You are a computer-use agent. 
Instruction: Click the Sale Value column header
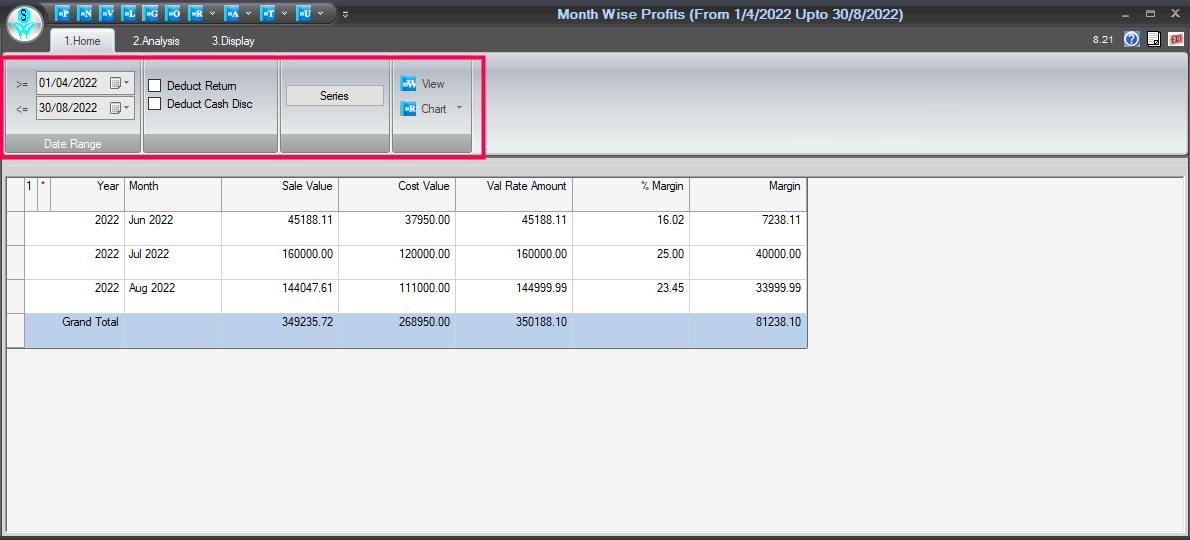tap(280, 194)
